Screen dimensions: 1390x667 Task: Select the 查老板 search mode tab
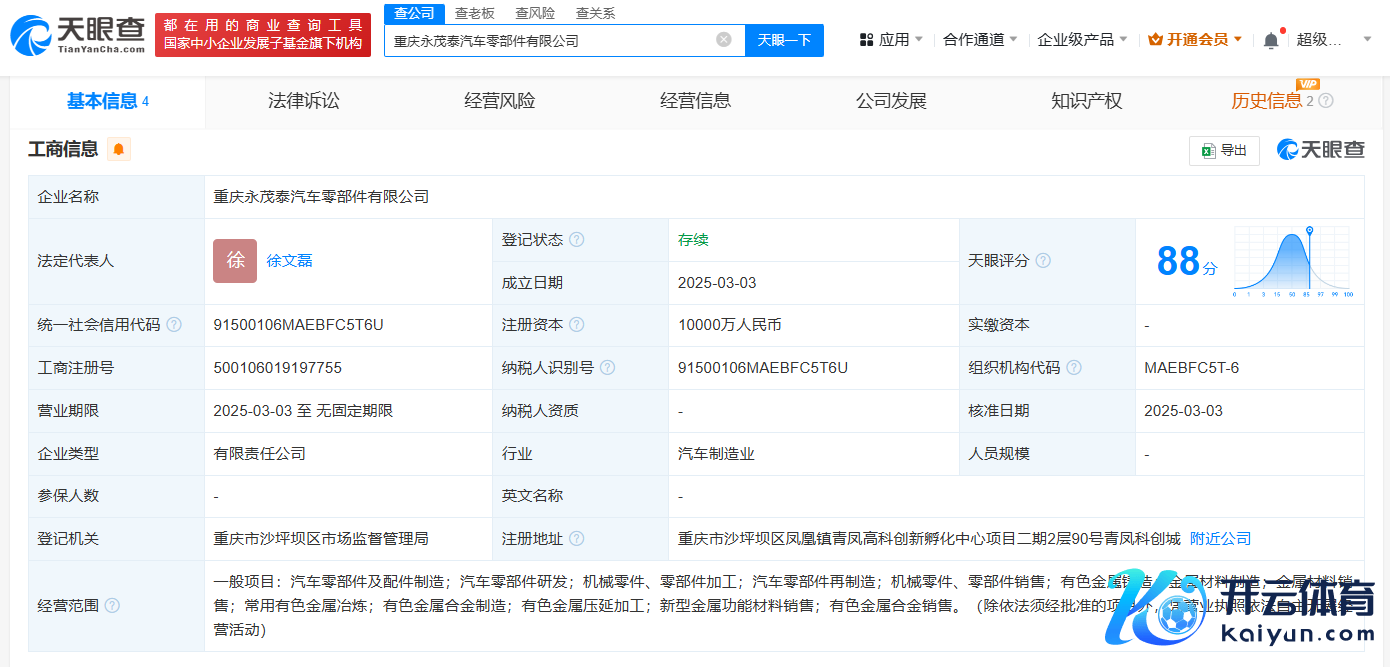coord(474,13)
